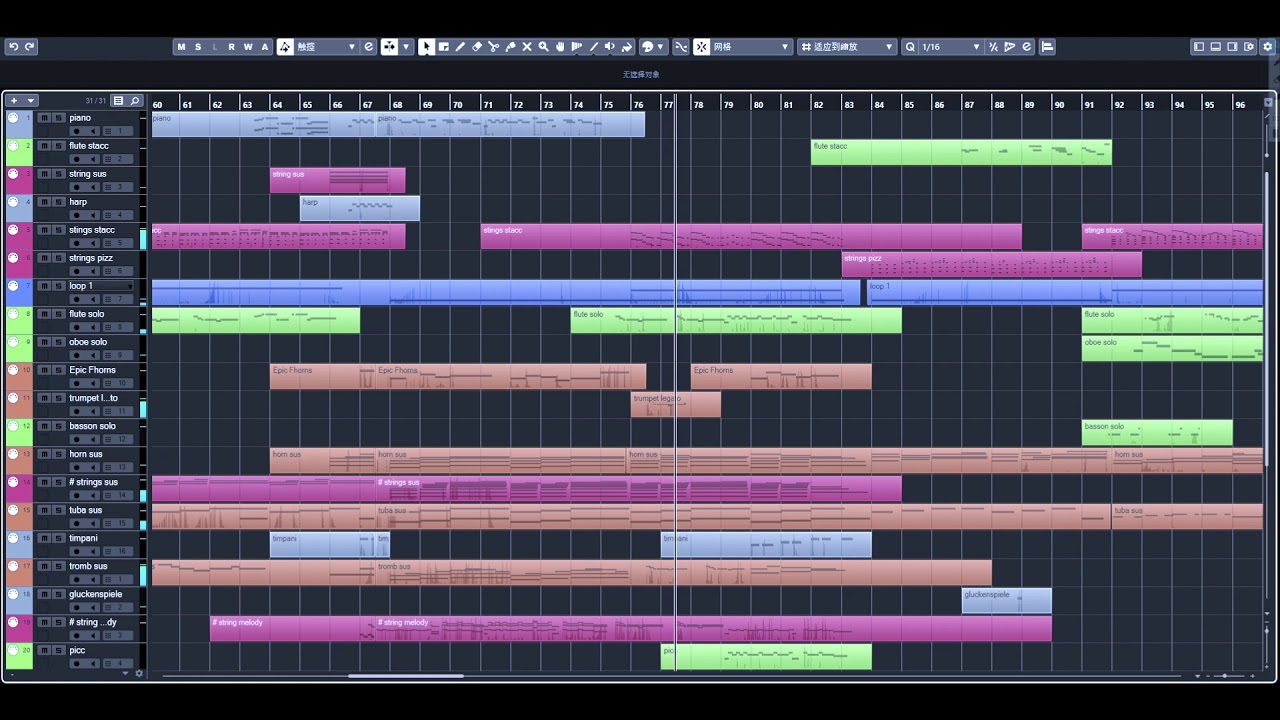The width and height of the screenshot is (1280, 720).
Task: Open channel selector 1 on piano track
Action: click(118, 131)
